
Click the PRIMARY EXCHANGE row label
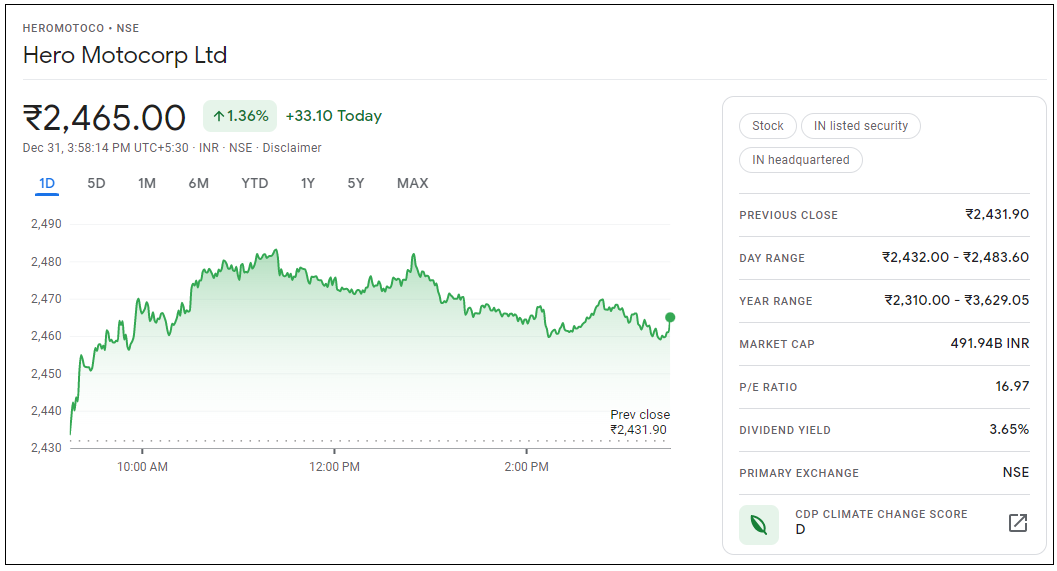click(799, 474)
